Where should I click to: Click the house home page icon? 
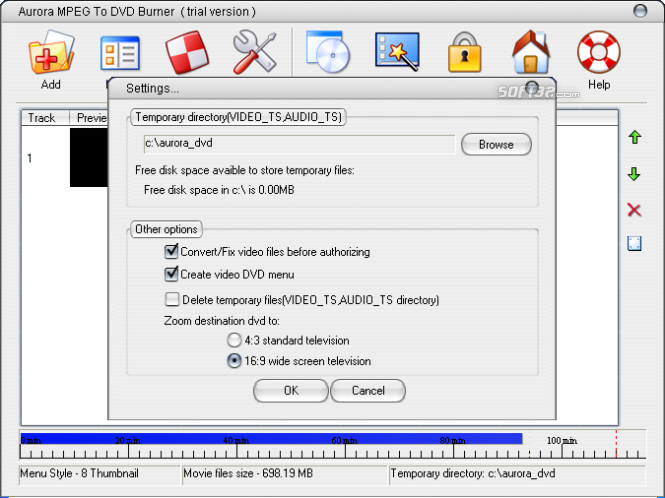[531, 52]
